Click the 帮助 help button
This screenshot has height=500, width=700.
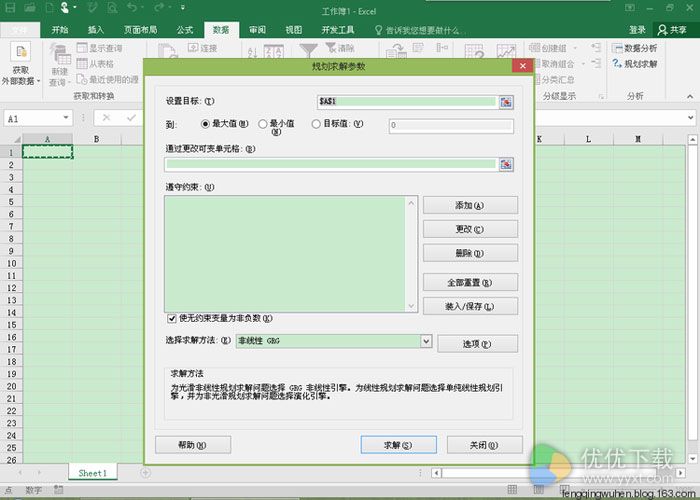point(193,445)
